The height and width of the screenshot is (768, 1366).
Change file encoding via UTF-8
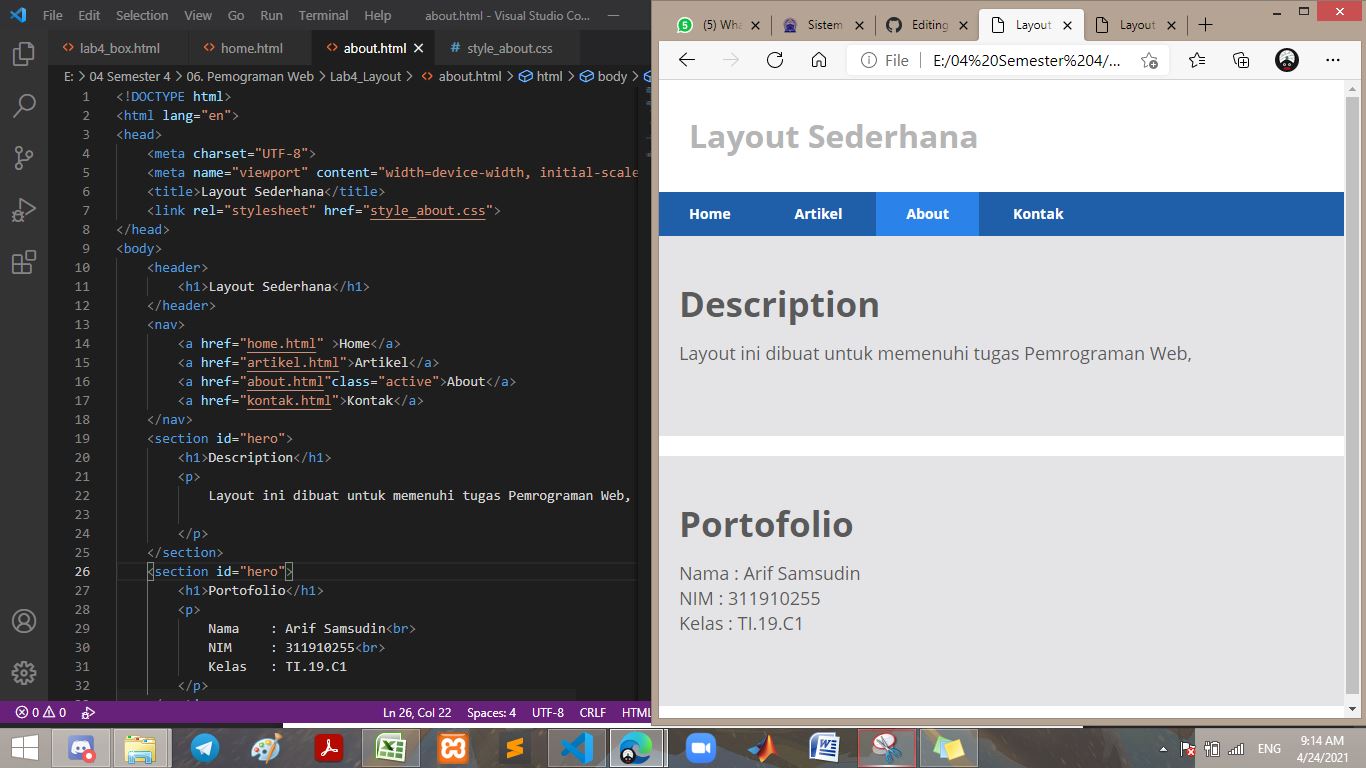pyautogui.click(x=548, y=713)
